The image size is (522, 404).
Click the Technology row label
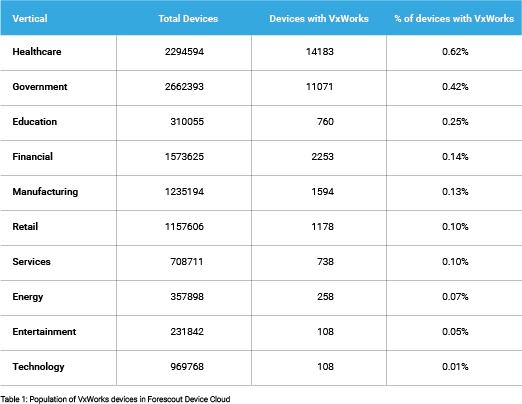(x=38, y=367)
